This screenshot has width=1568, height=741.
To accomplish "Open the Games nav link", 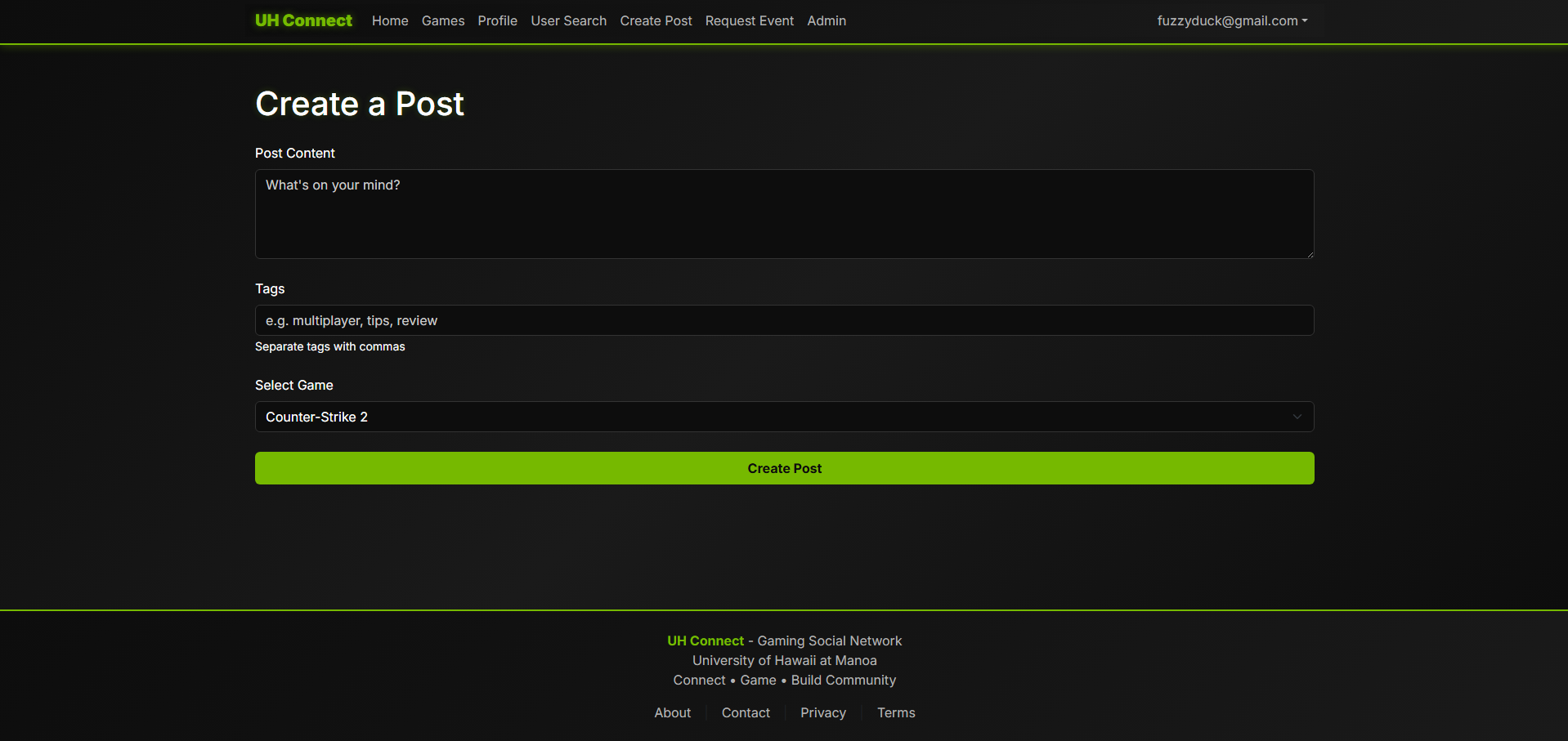I will coord(443,20).
